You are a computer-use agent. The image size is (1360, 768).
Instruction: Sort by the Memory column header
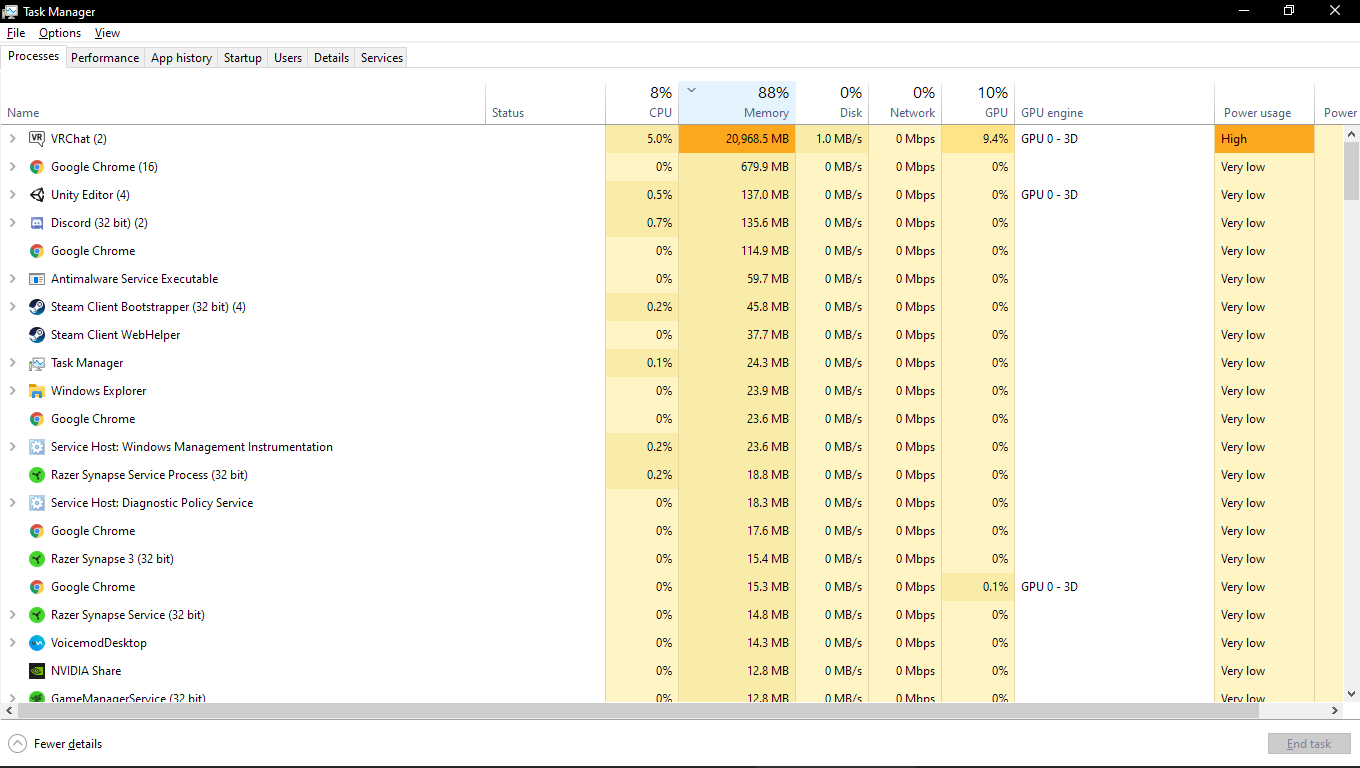click(737, 103)
